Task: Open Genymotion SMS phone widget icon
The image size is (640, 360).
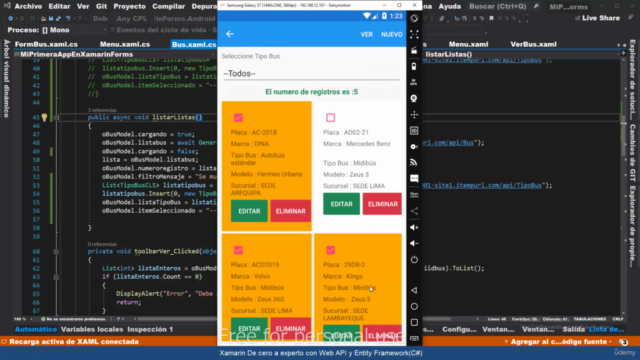Action: click(x=414, y=178)
